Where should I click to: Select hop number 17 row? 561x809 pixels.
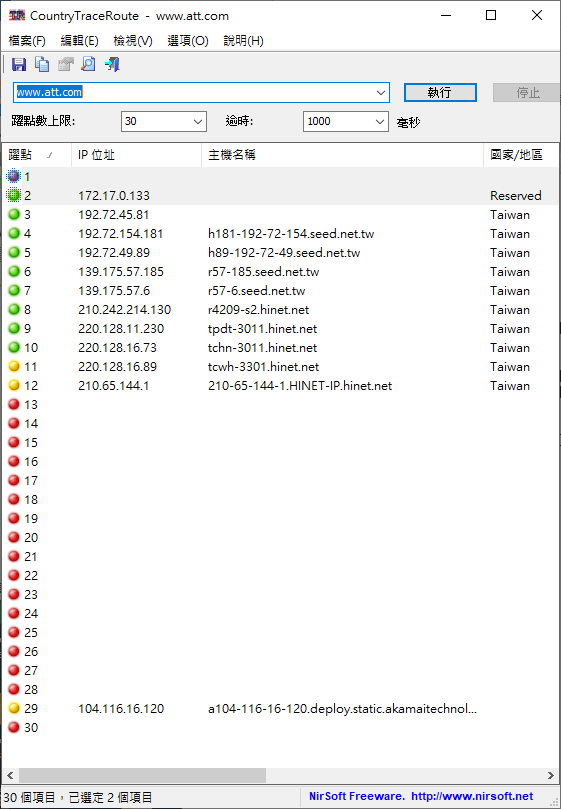(x=279, y=480)
